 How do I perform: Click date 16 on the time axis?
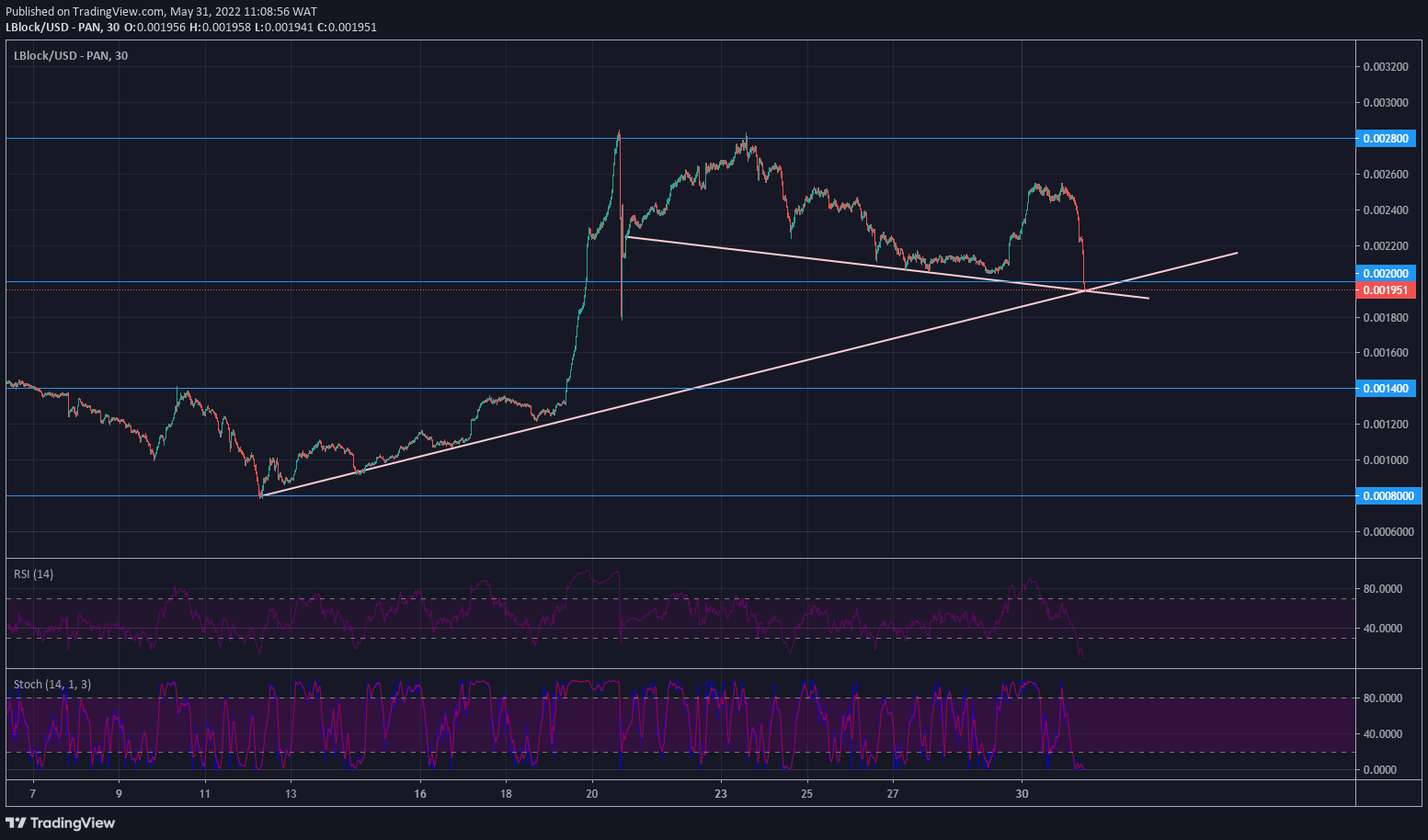(419, 794)
